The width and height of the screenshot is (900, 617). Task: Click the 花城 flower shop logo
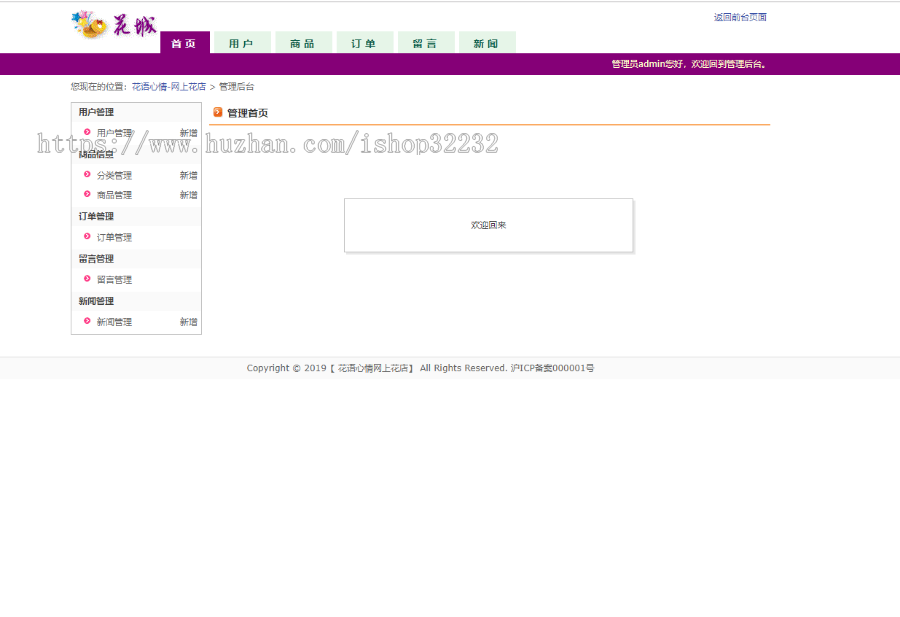[114, 25]
